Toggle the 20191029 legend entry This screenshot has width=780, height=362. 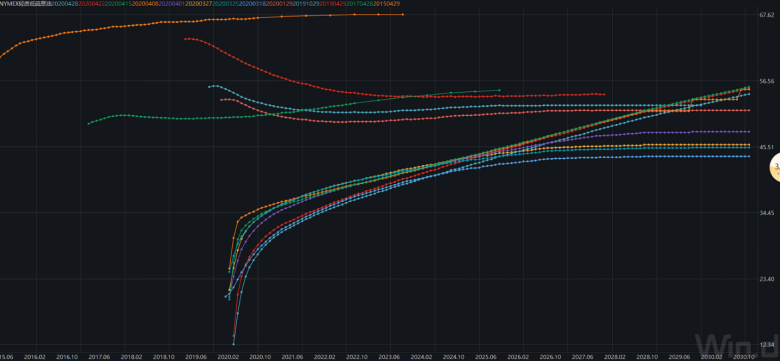pyautogui.click(x=306, y=3)
